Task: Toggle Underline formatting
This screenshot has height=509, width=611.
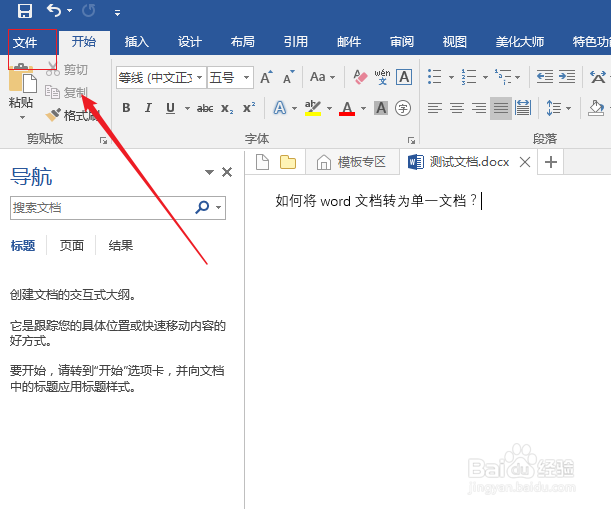Action: pyautogui.click(x=170, y=108)
